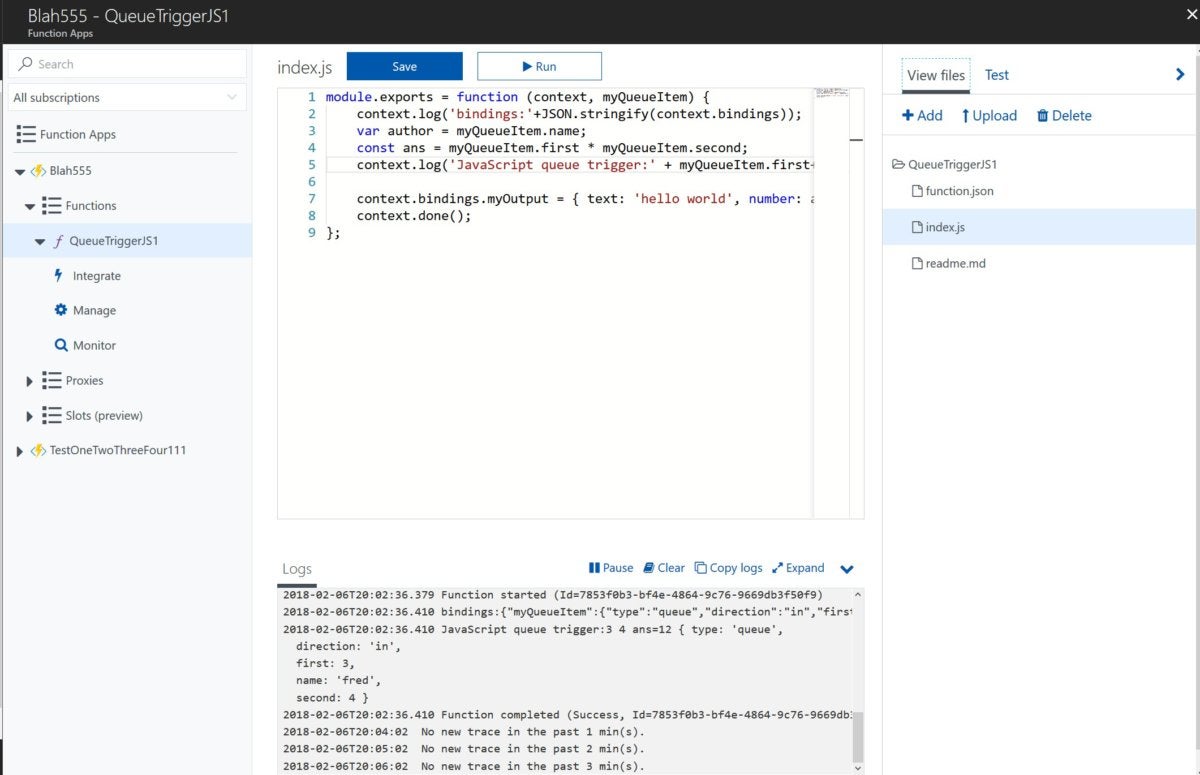Click line number 5 in editor gutter
This screenshot has width=1200, height=775.
pos(312,165)
